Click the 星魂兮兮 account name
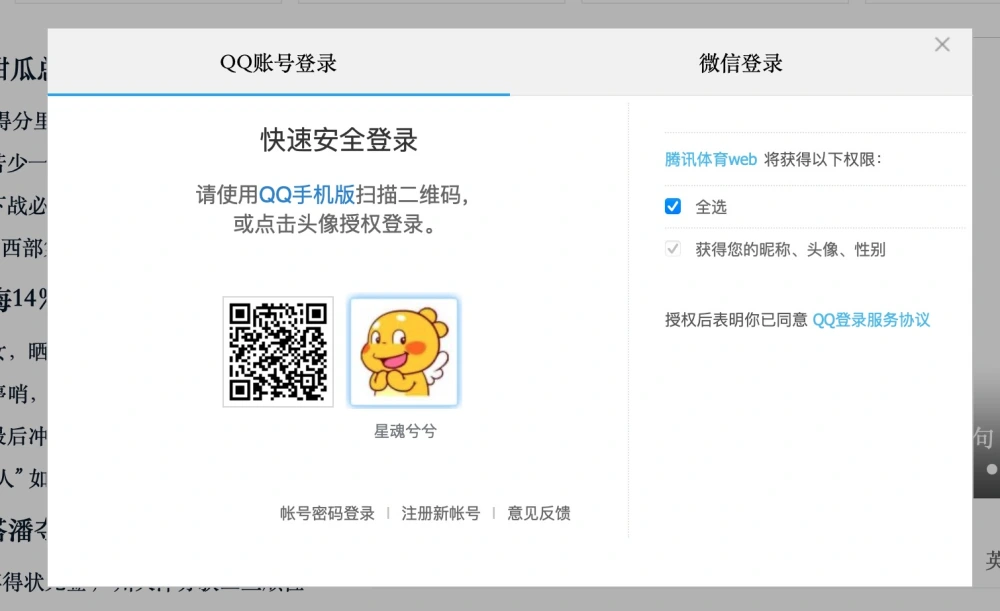This screenshot has width=1000, height=611. tap(405, 431)
